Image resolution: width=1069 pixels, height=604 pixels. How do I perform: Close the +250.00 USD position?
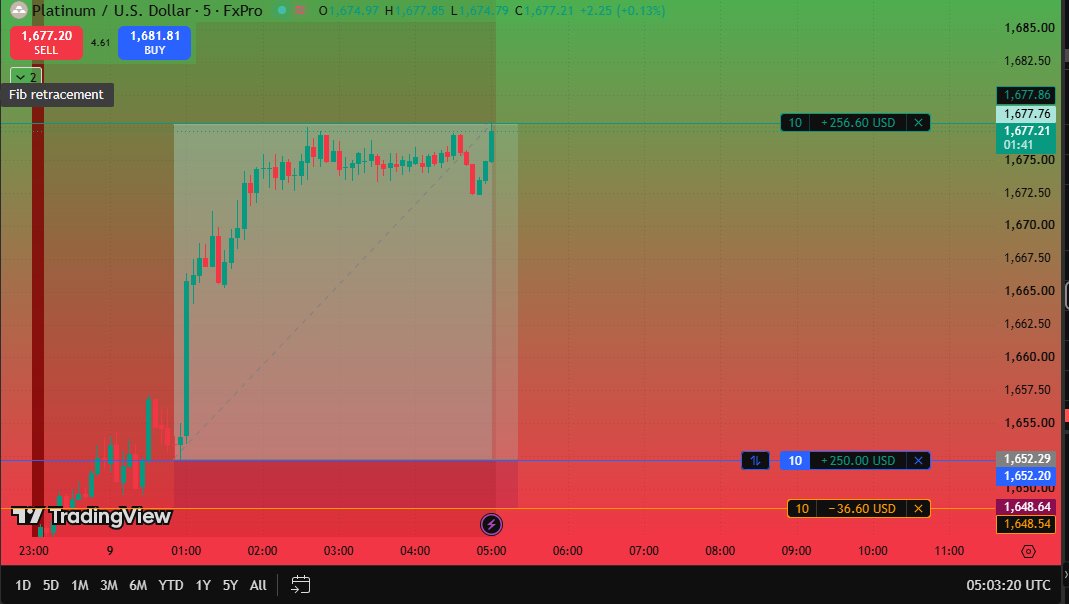pos(918,461)
